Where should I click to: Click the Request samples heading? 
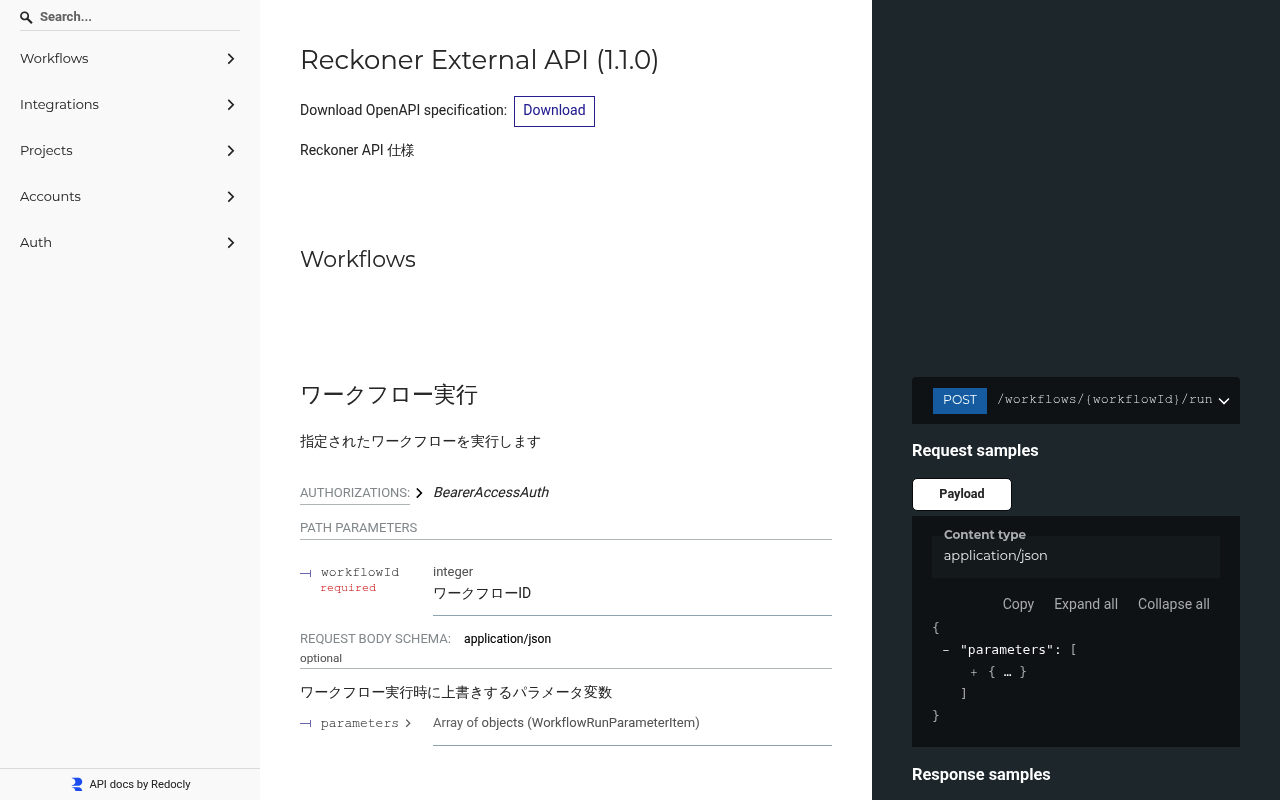click(975, 451)
